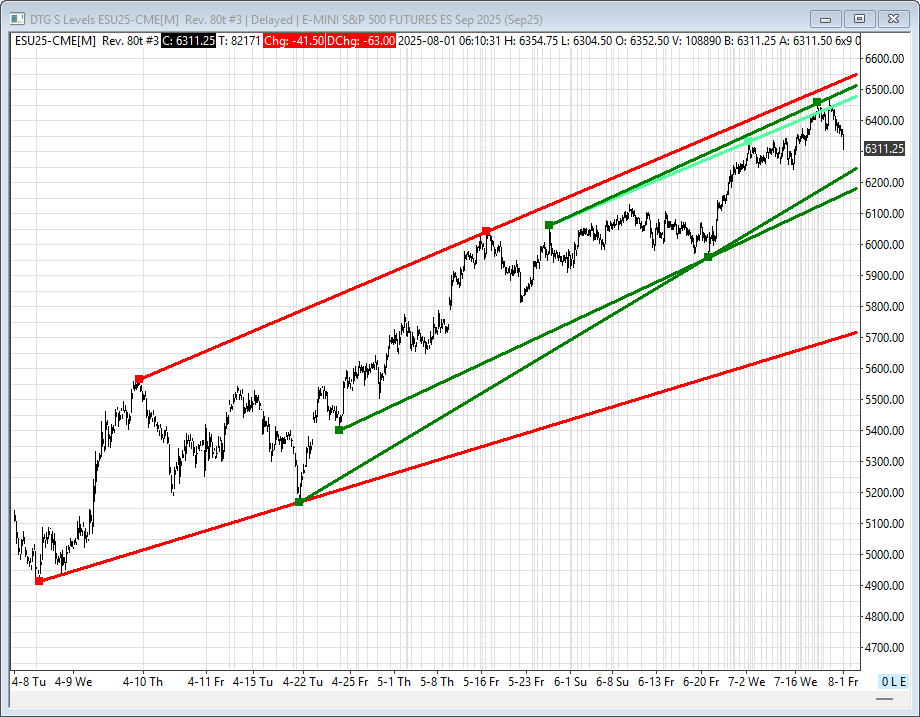
Task: Select the green anchor at the 4-22 Tu low
Action: 299,502
